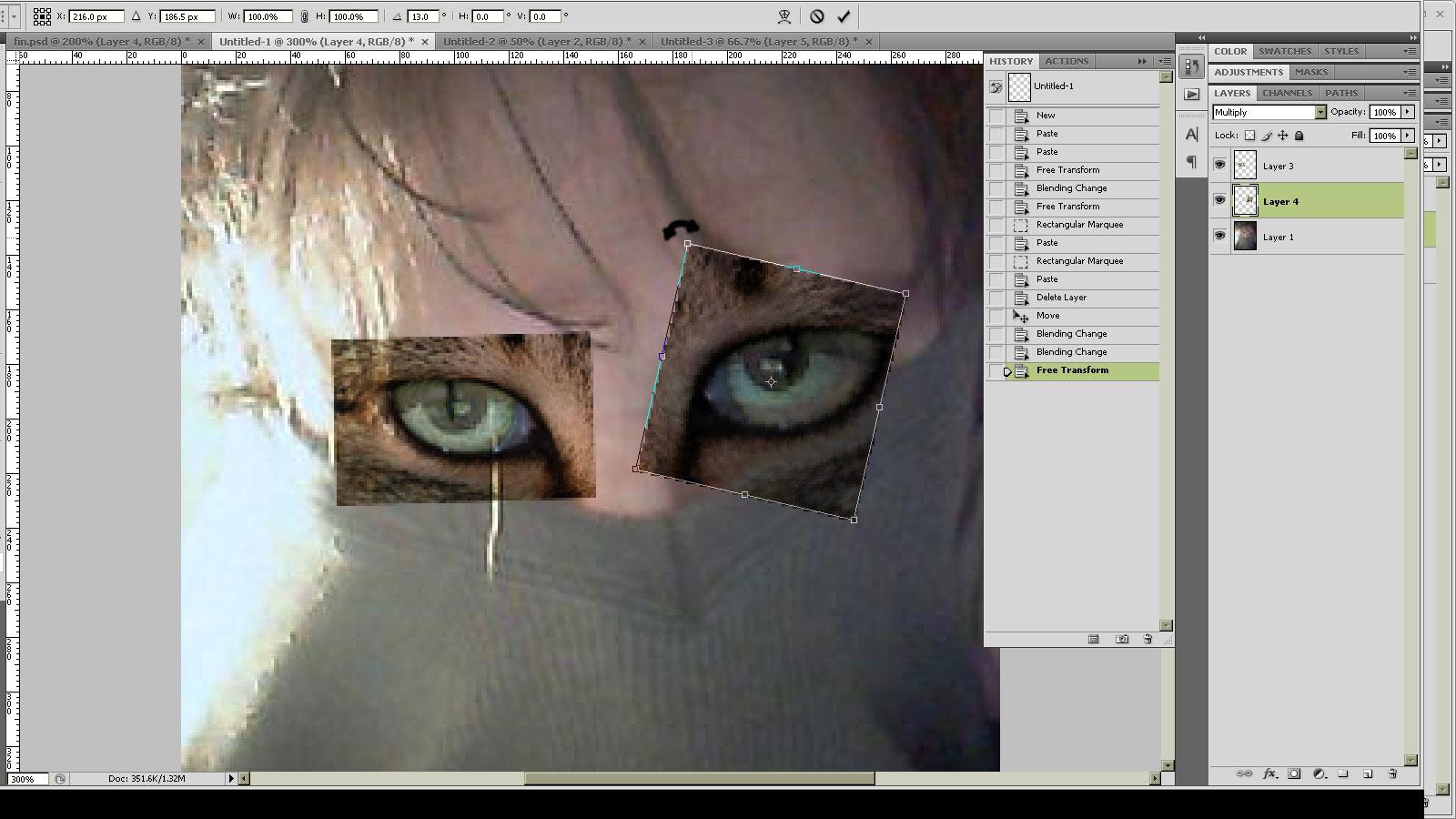1456x819 pixels.
Task: Toggle relative positioning triangle icon between X and Y
Action: (136, 16)
